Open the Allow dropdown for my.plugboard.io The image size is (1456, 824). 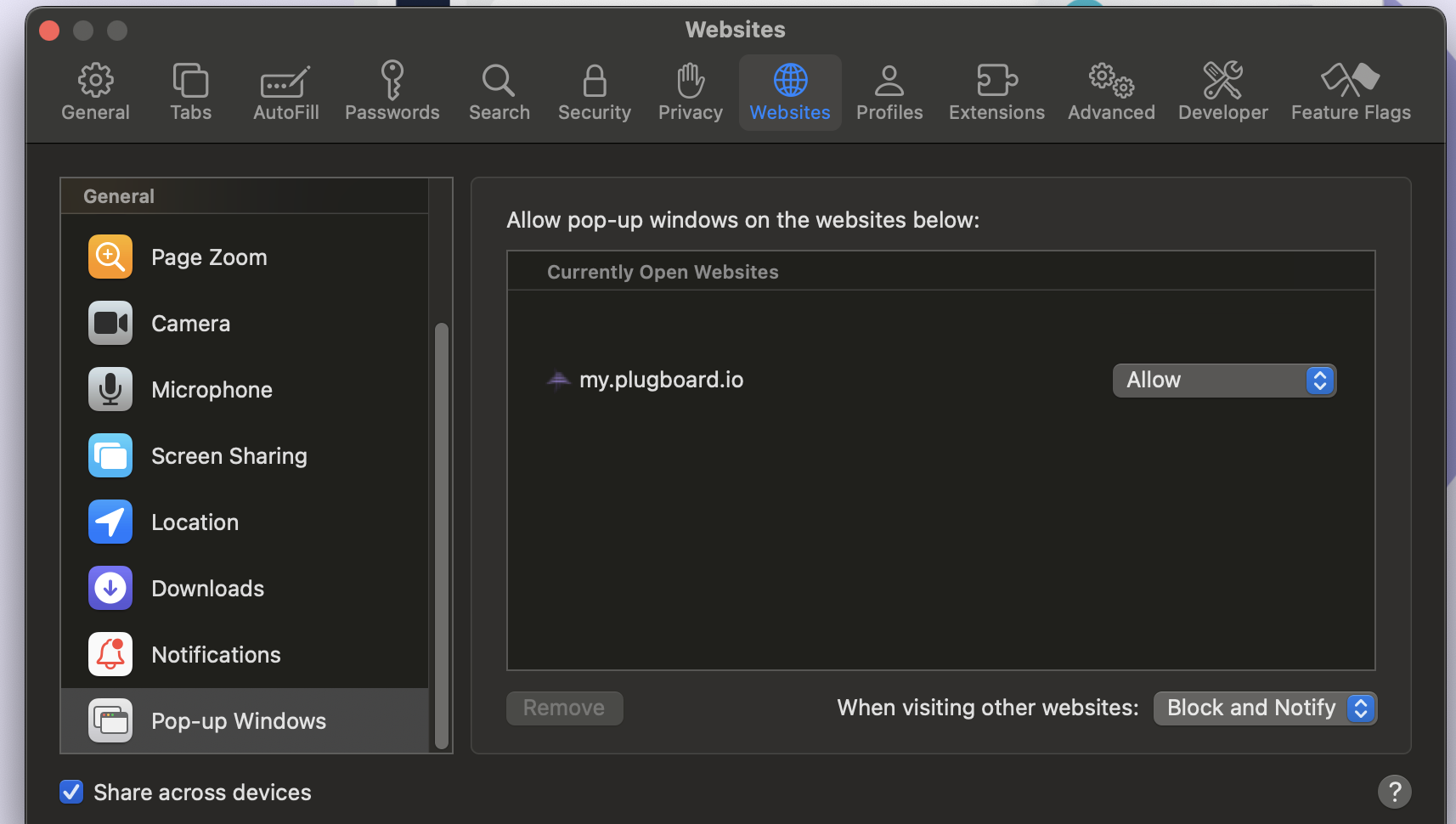(1222, 380)
